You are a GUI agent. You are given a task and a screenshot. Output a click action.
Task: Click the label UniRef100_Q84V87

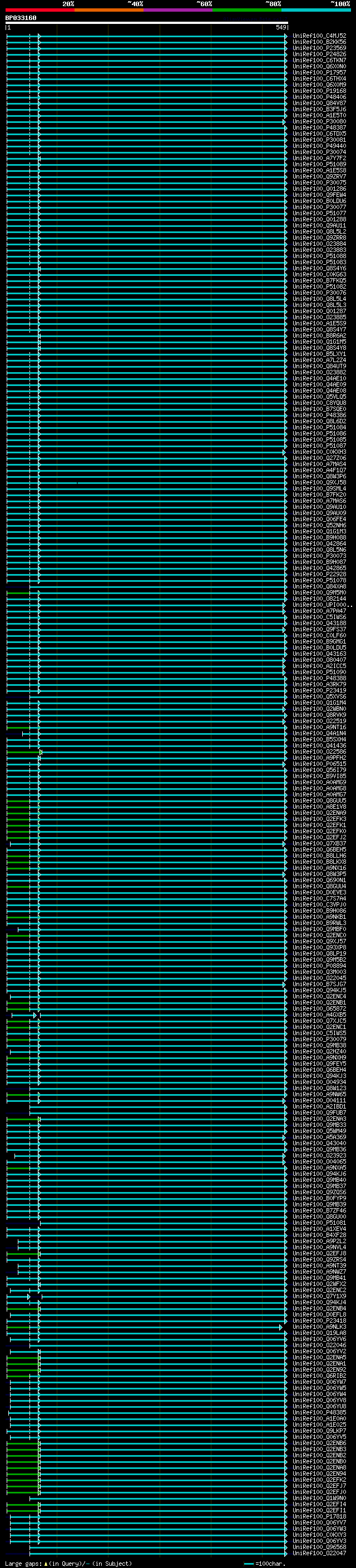point(319,103)
